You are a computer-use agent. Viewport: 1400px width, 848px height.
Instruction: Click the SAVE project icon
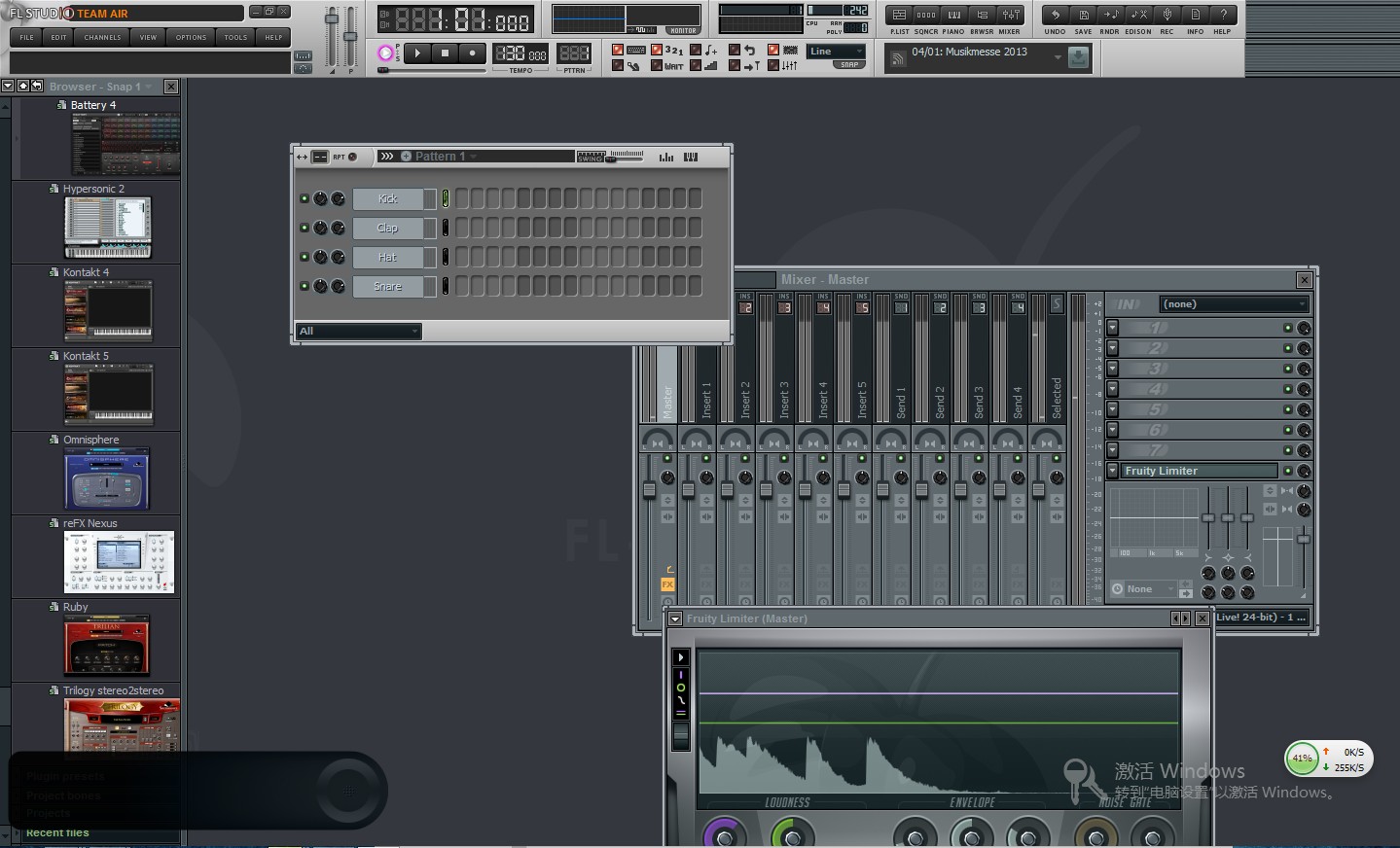(x=1083, y=15)
